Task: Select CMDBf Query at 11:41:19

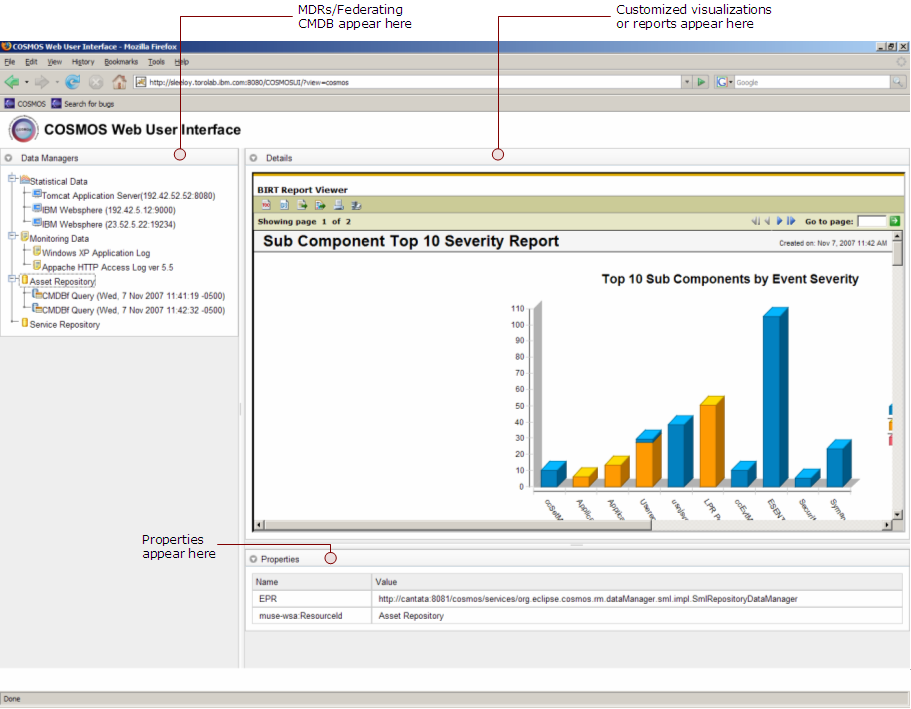Action: 133,296
